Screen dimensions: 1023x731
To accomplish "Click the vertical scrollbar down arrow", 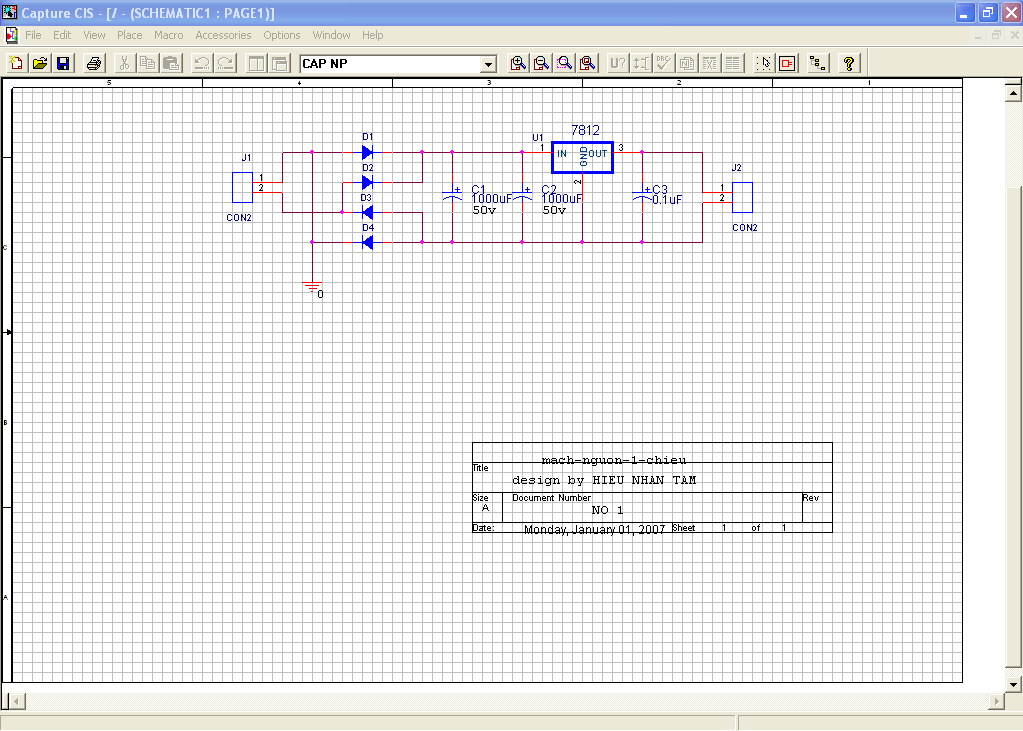I will [x=1013, y=685].
